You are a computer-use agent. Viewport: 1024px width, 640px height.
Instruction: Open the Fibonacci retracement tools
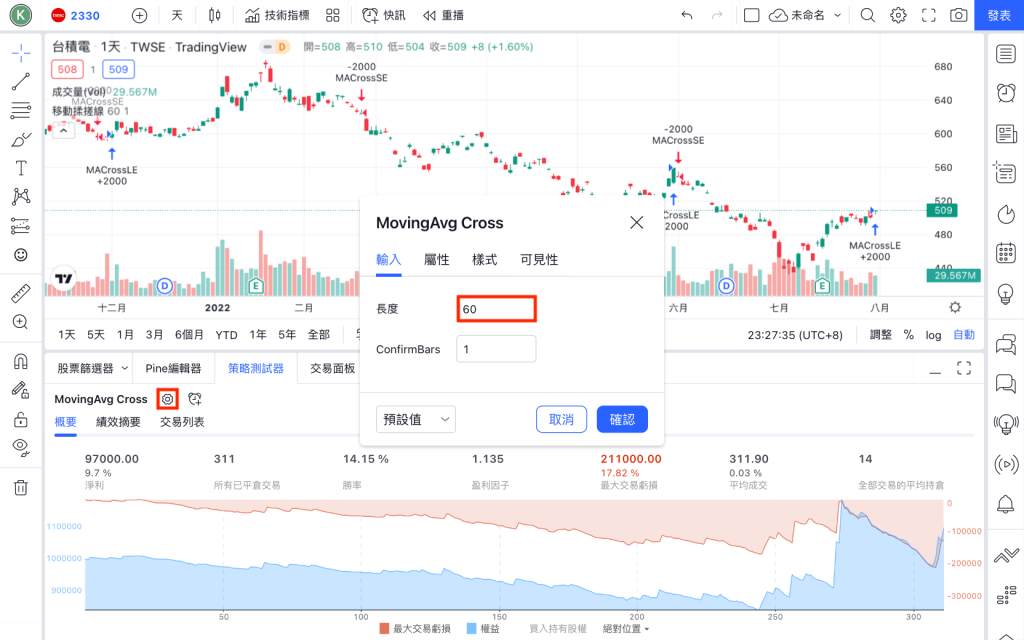pyautogui.click(x=21, y=110)
